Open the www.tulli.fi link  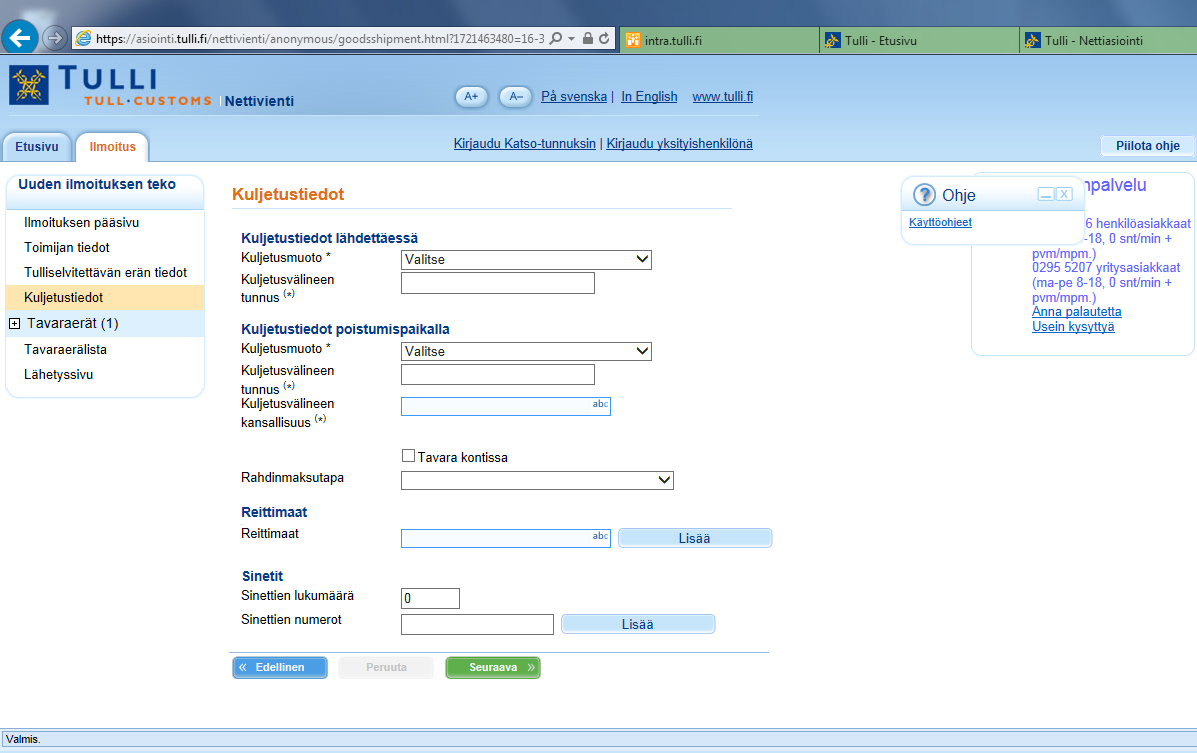point(722,97)
